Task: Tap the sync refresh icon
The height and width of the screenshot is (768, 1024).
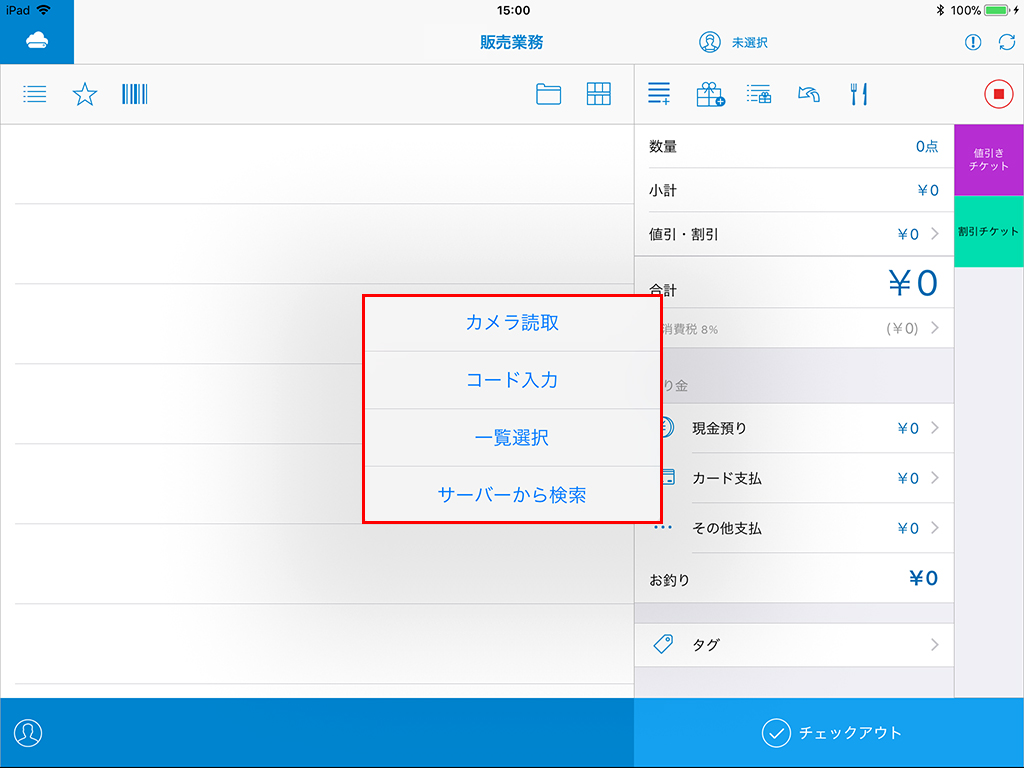Action: [x=1007, y=42]
